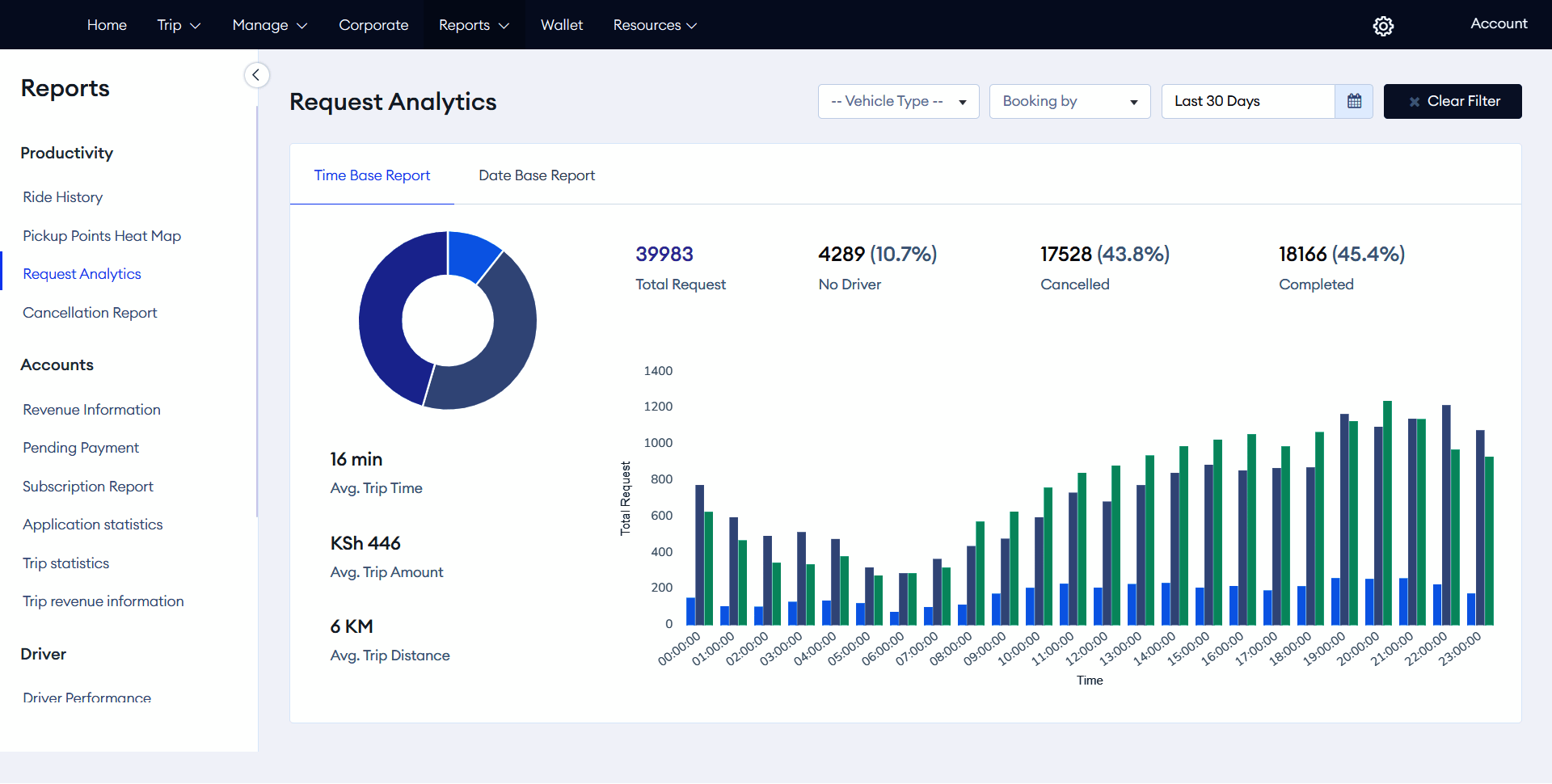This screenshot has height=784, width=1552.
Task: Open the settings gear icon
Action: tap(1383, 26)
